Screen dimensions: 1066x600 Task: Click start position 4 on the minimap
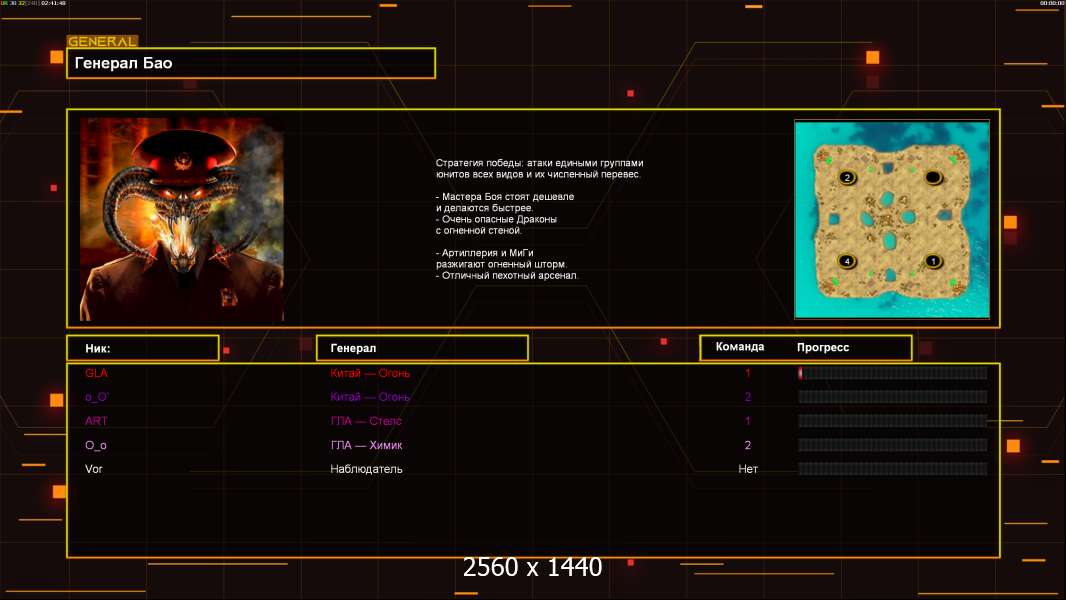pyautogui.click(x=847, y=261)
